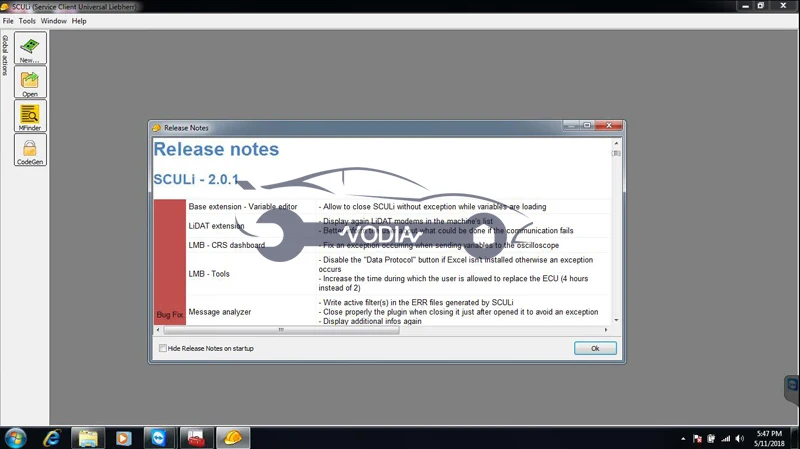Click the 'Release notes' heading

click(216, 149)
